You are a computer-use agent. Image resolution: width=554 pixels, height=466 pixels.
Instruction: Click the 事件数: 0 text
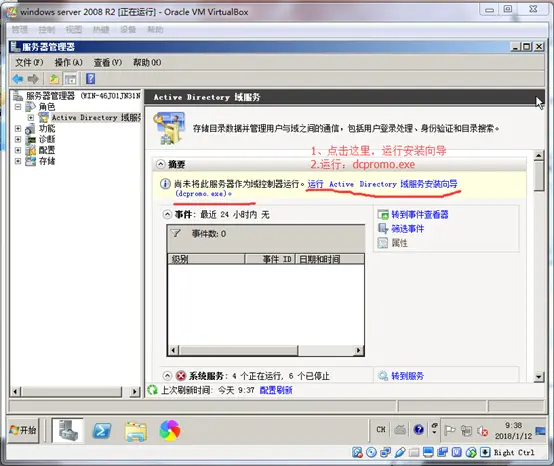(x=209, y=234)
